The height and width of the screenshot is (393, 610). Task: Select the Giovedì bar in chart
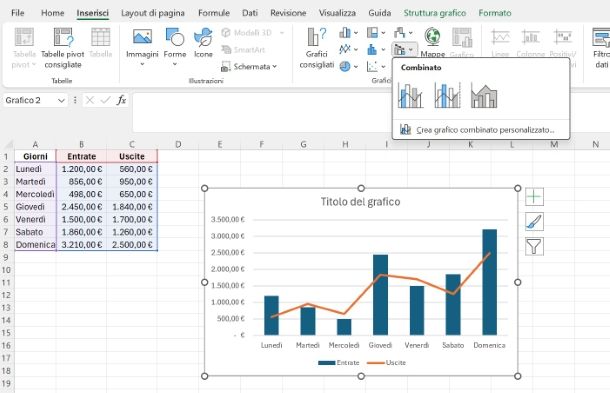tap(380, 295)
